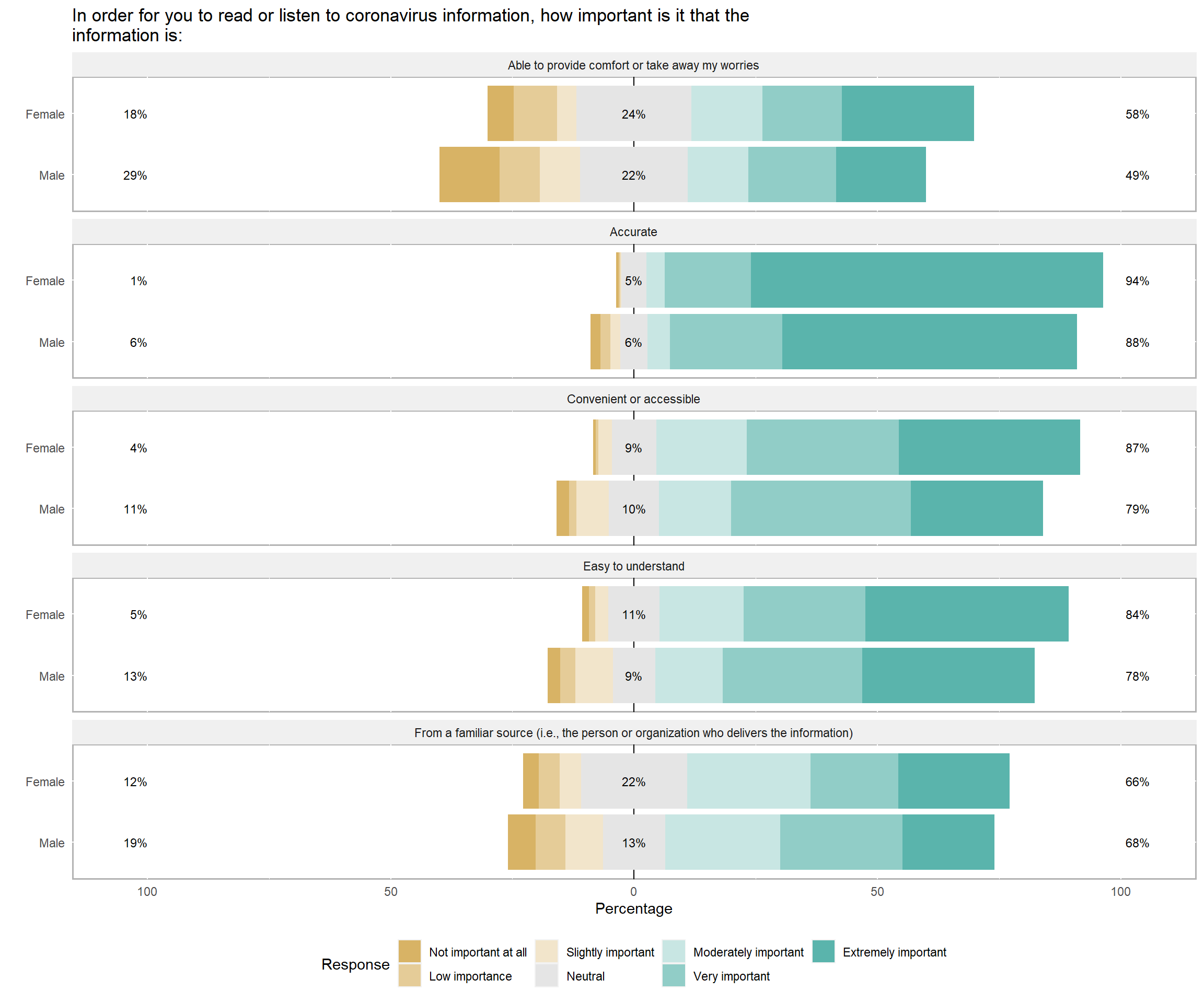Click the 'Moderately important' legend swatch
This screenshot has width=1204, height=1003.
click(x=673, y=951)
